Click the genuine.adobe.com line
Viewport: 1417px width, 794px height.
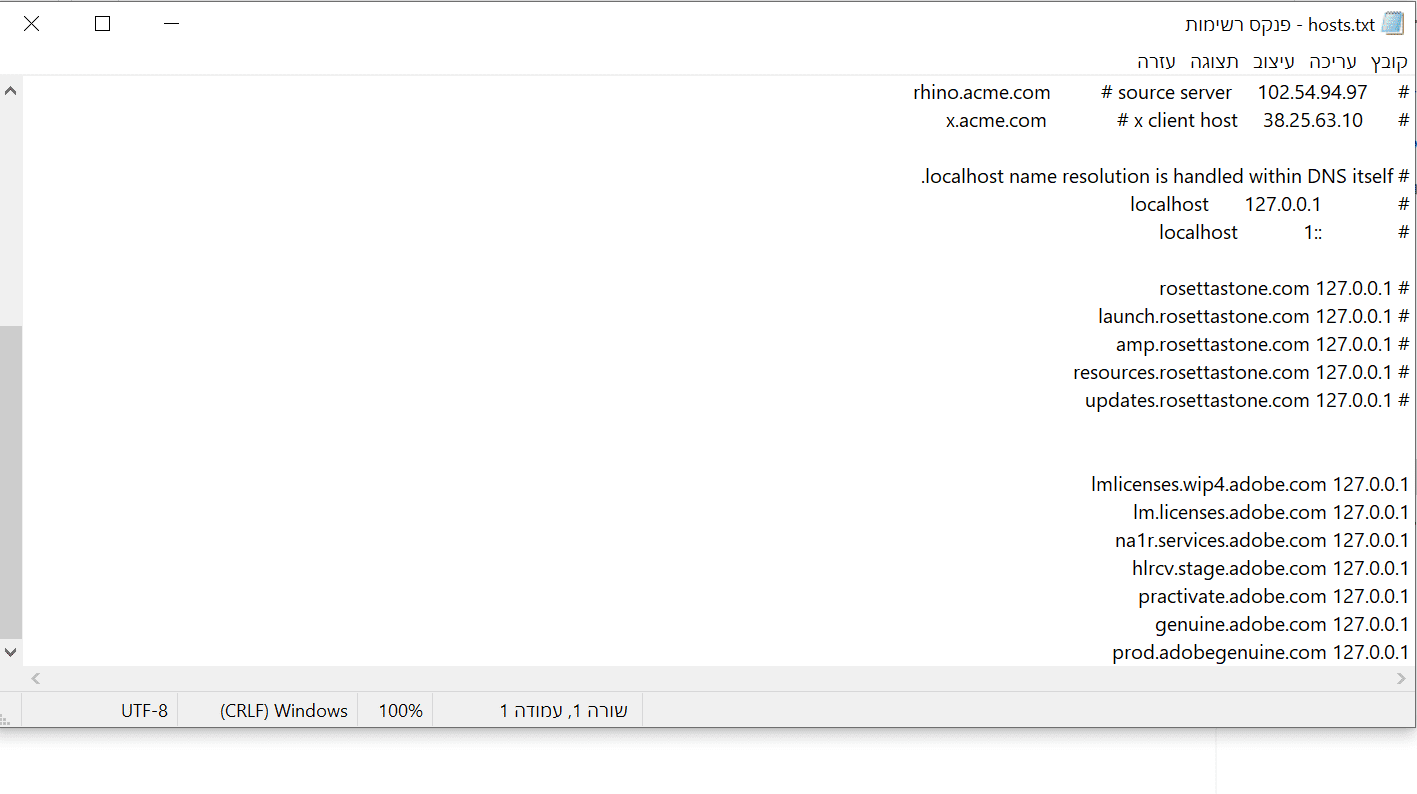(1282, 625)
